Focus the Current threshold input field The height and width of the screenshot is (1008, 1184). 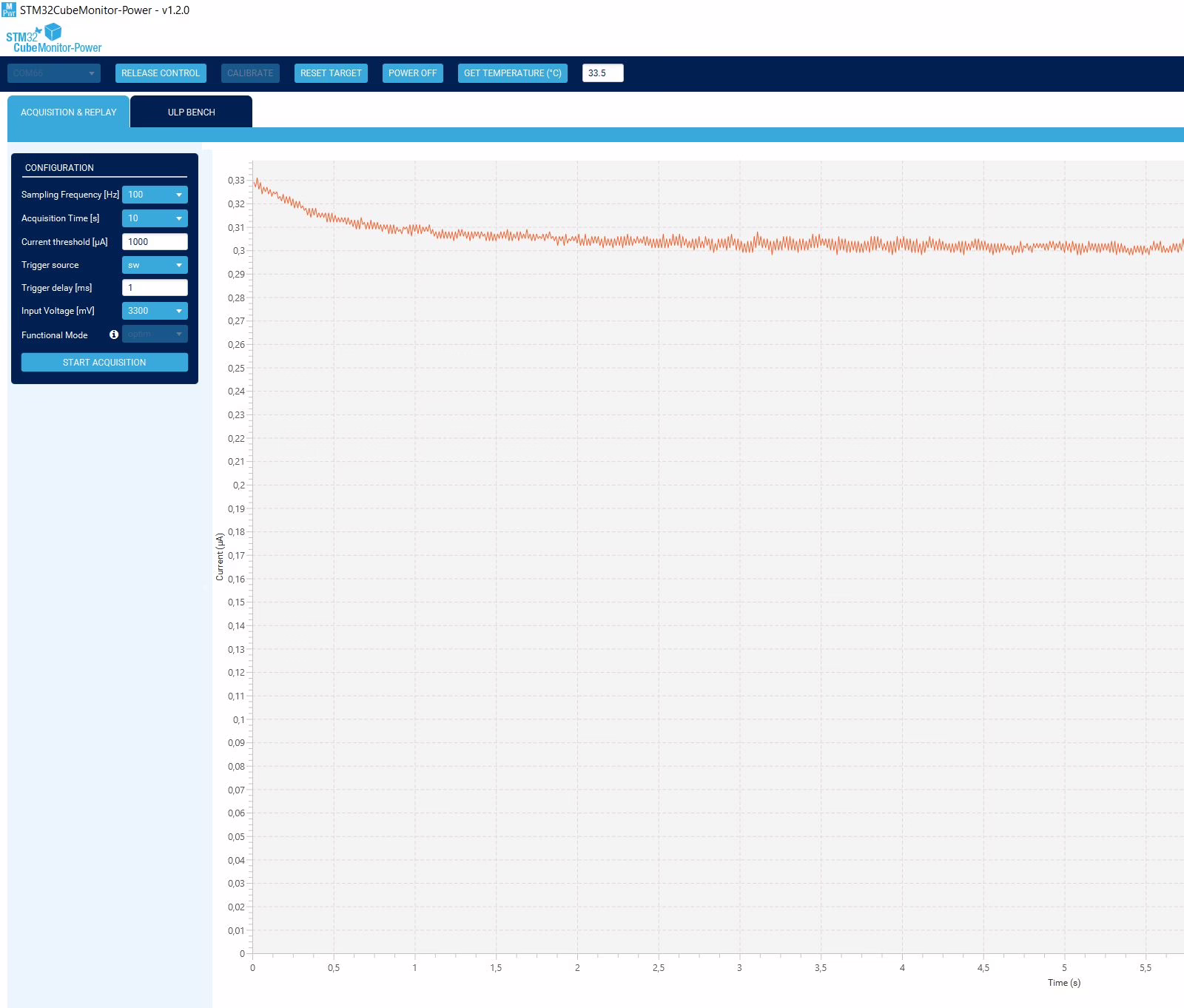[155, 242]
